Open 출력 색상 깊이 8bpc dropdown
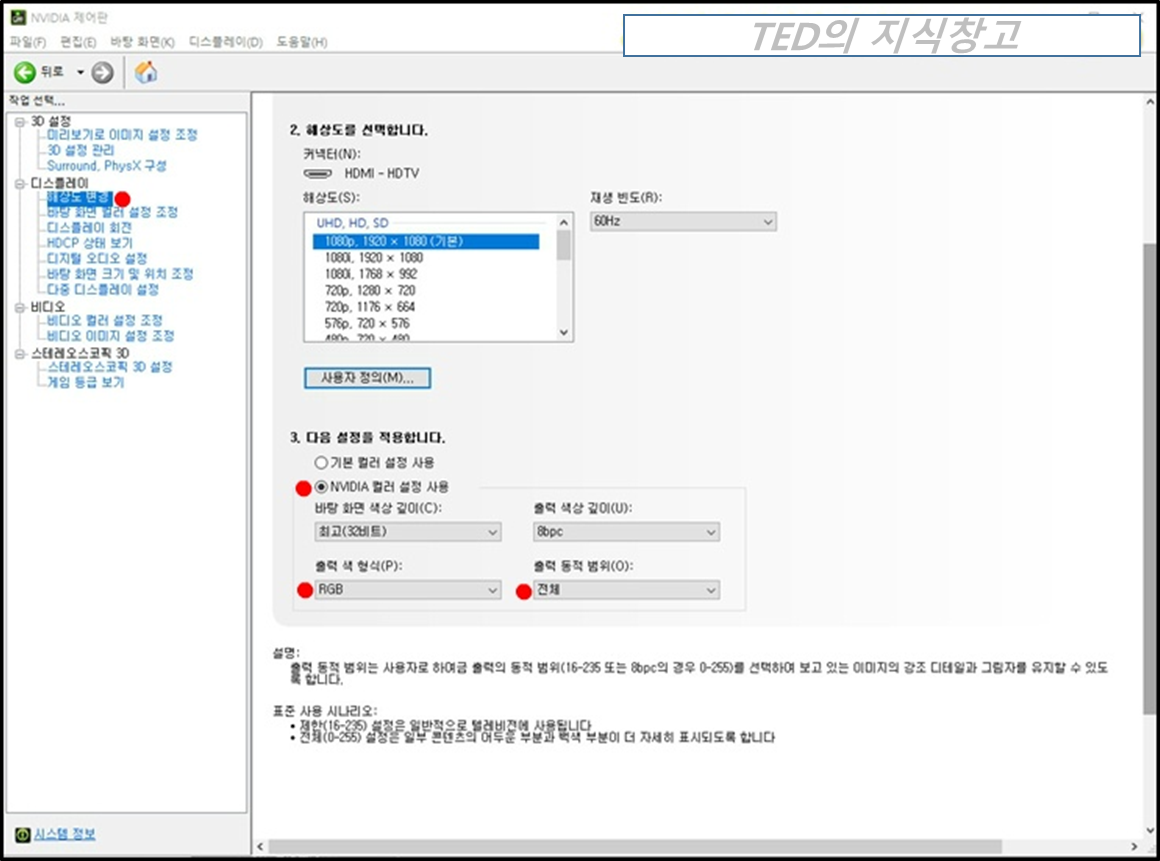Viewport: 1160px width, 861px height. pos(627,532)
